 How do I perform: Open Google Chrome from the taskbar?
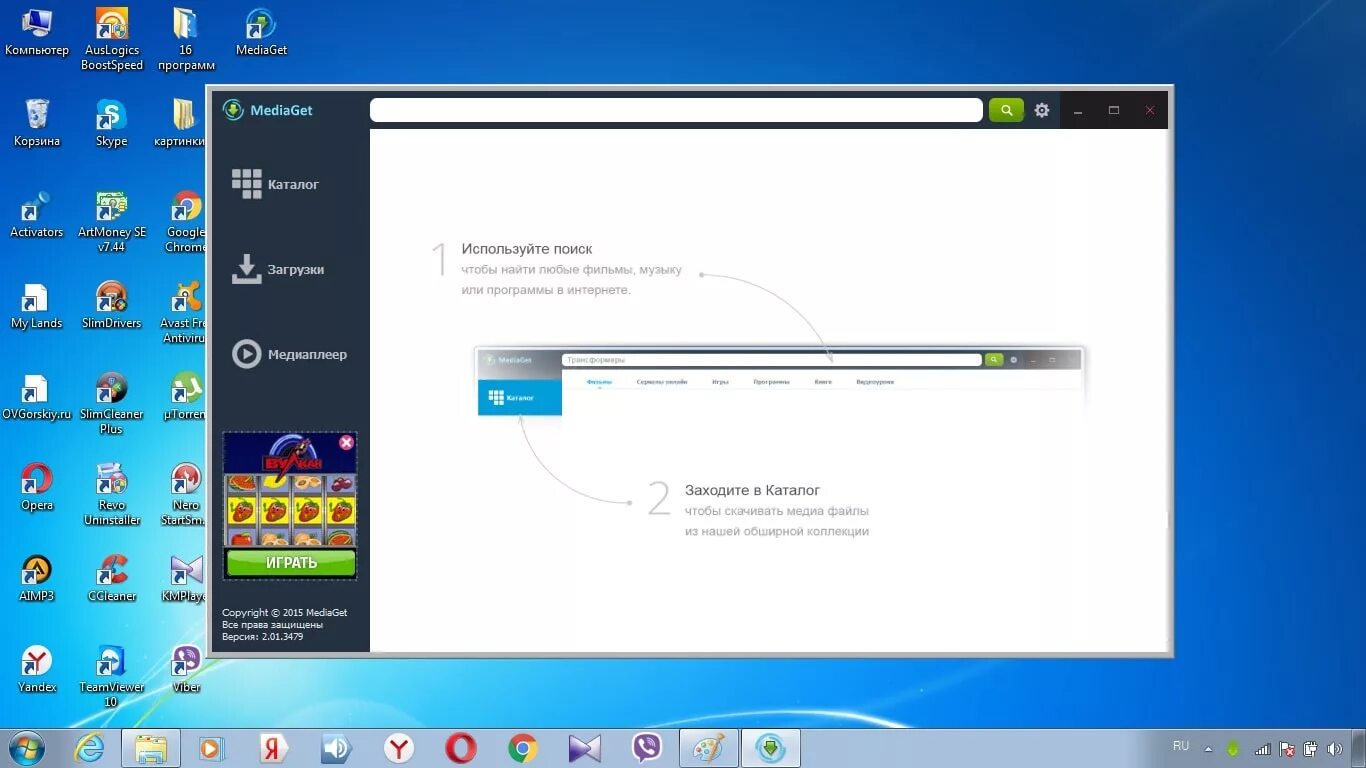point(523,748)
